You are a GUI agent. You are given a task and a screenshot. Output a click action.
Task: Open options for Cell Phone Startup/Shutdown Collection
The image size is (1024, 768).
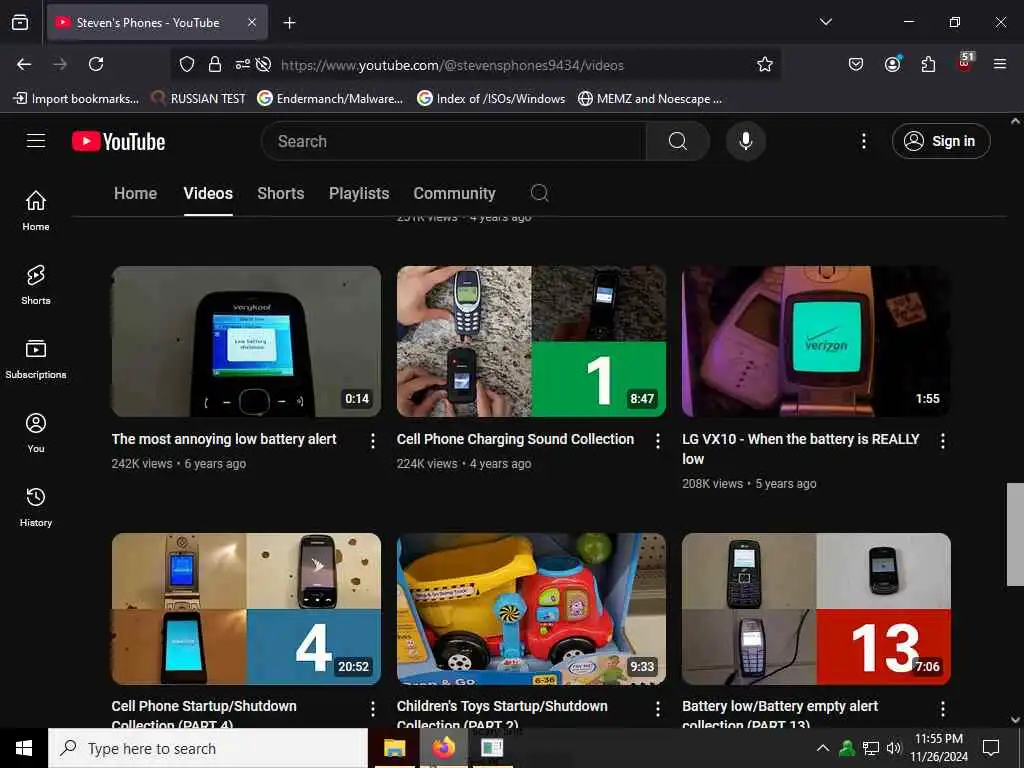[x=373, y=709]
